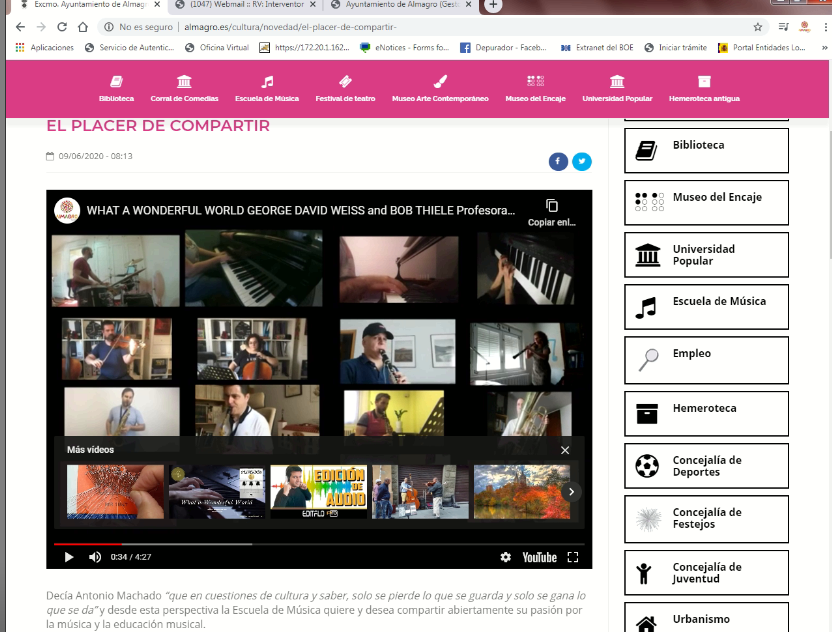
Task: Close the Más vídeos overlay
Action: click(x=565, y=450)
